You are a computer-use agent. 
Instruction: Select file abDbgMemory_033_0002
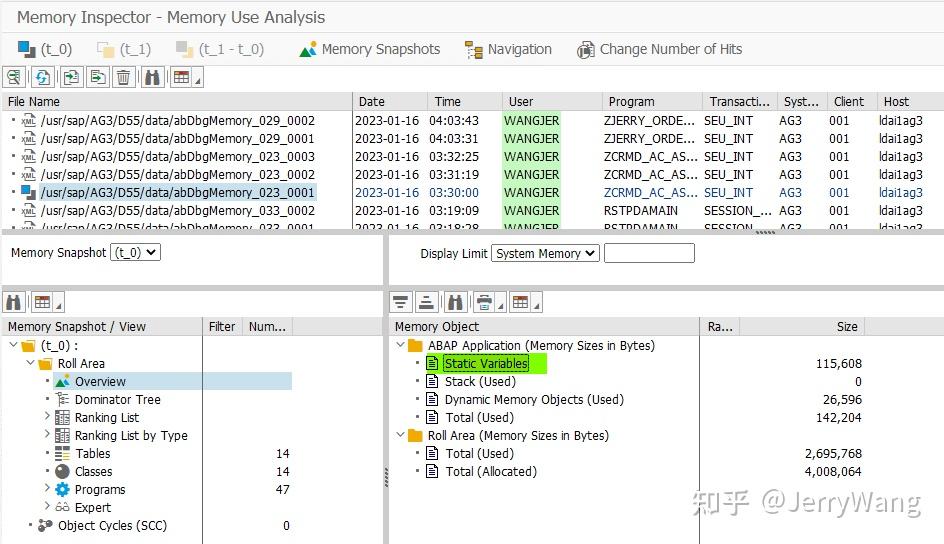coord(178,211)
